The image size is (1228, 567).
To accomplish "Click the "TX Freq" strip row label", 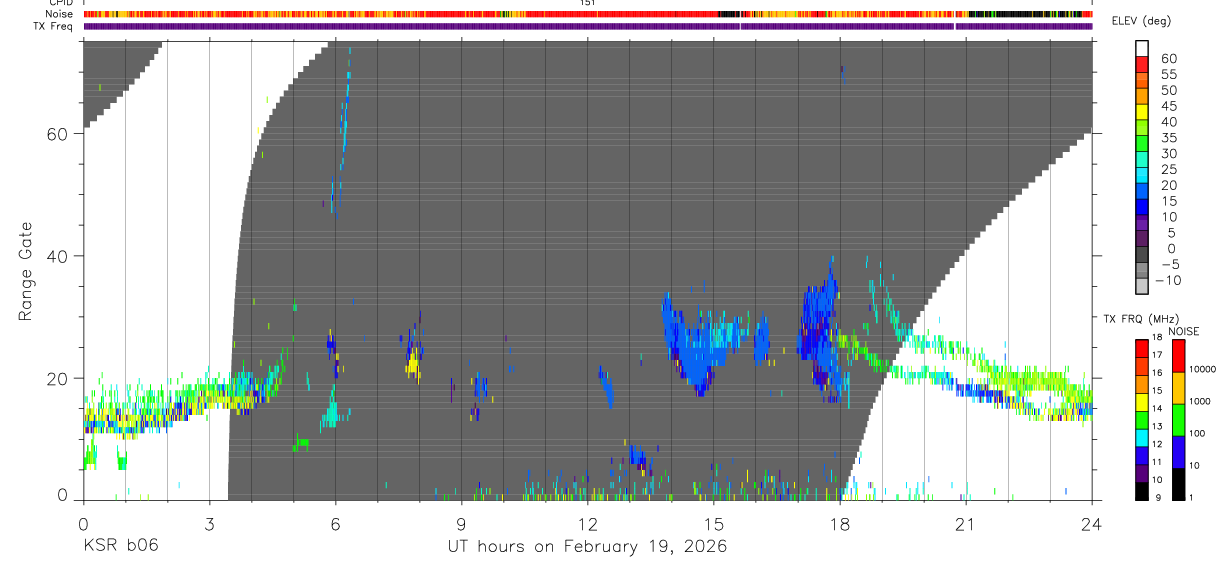I will click(x=53, y=26).
